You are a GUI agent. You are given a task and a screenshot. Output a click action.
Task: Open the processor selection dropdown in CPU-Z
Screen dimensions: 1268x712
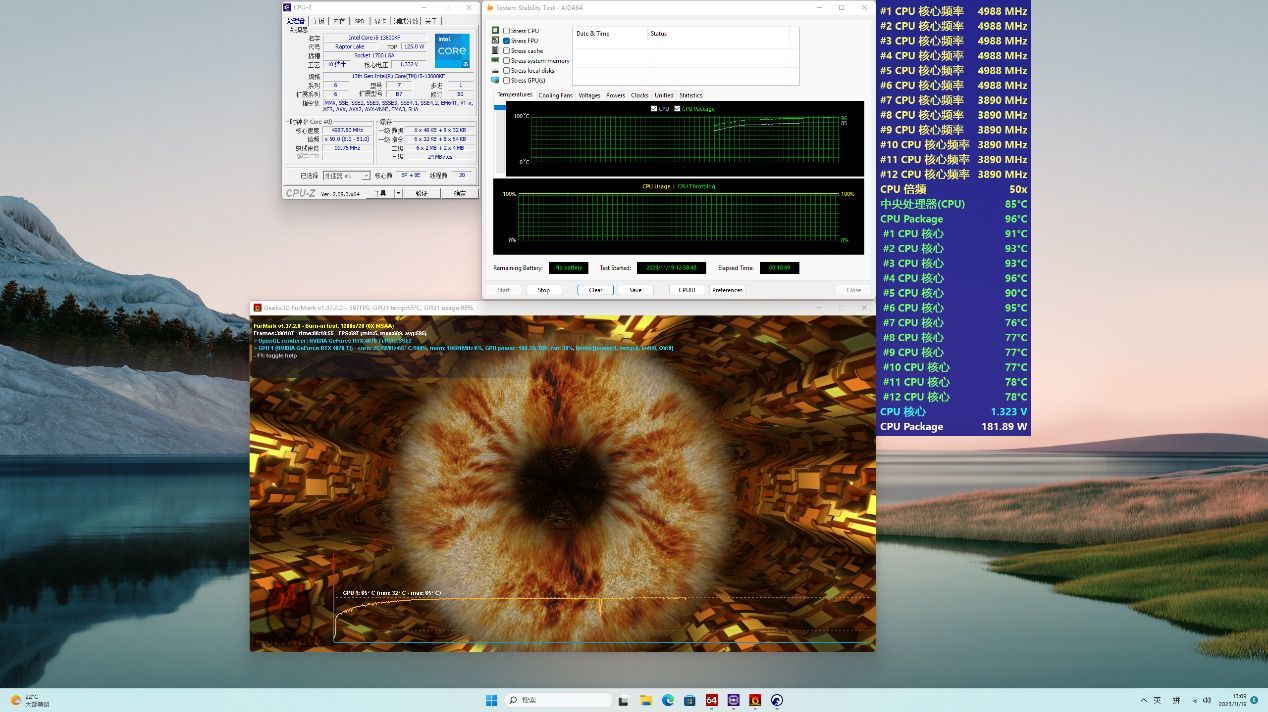tap(345, 175)
